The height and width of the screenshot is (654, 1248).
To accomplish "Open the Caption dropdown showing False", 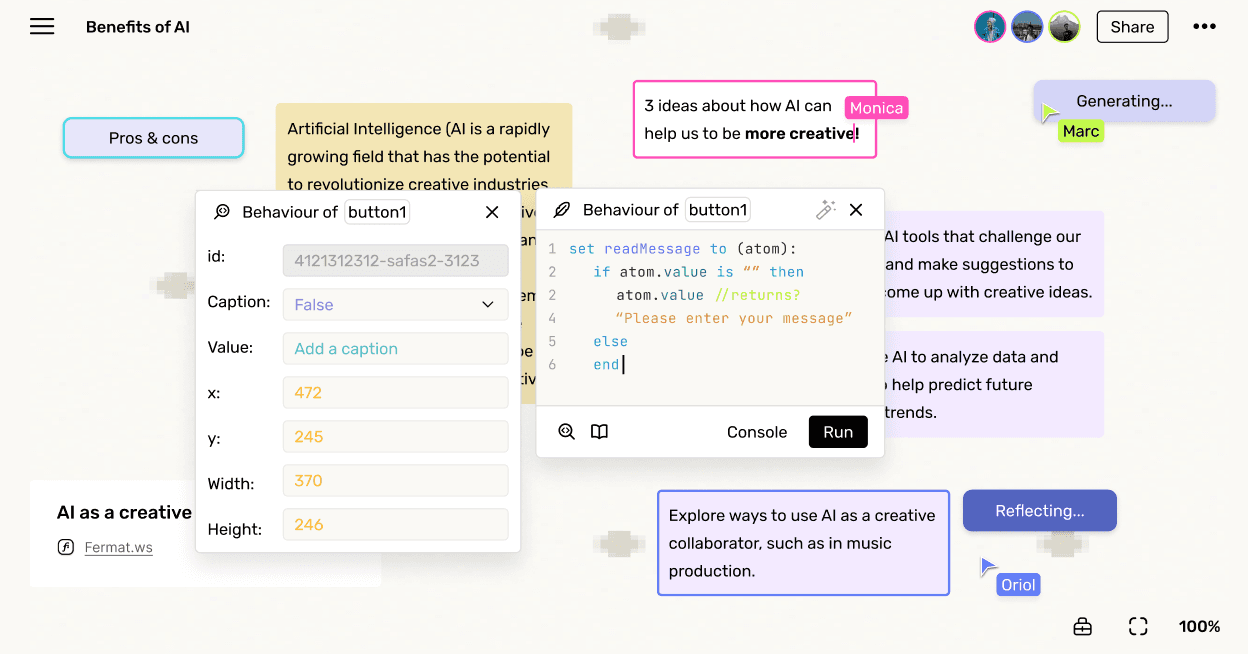I will [x=395, y=304].
